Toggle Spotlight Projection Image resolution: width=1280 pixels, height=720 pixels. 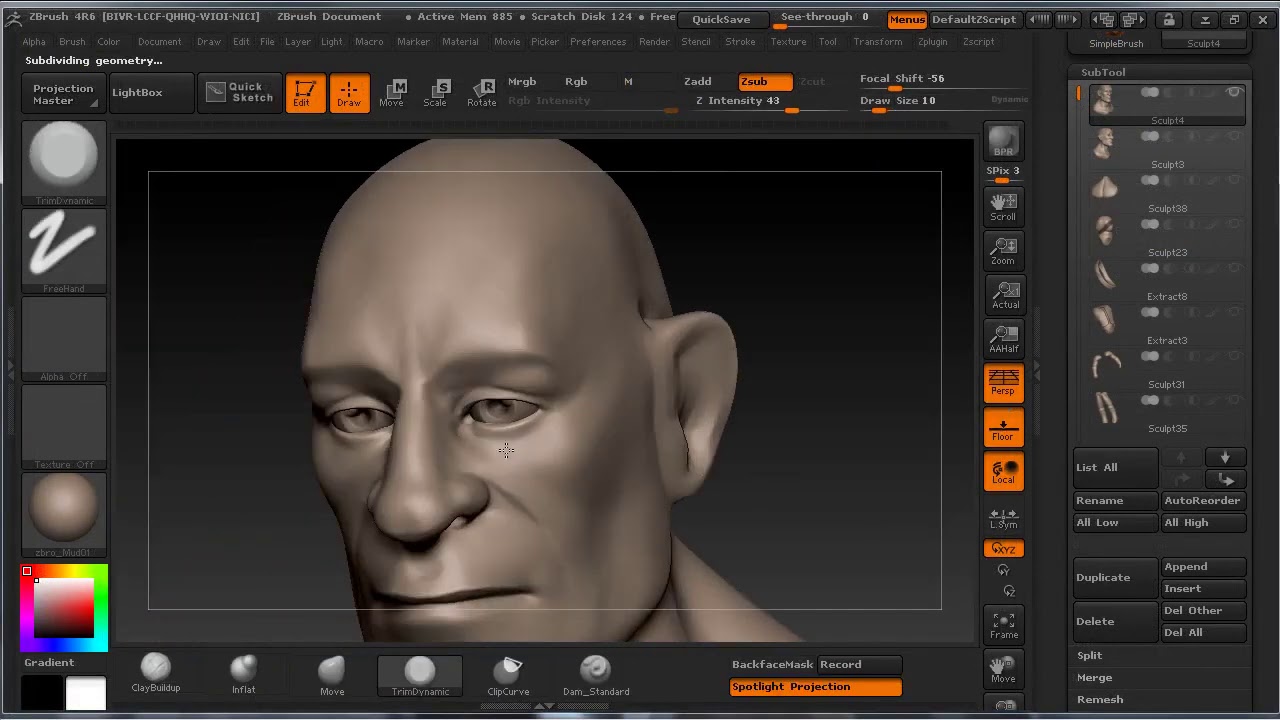(815, 687)
